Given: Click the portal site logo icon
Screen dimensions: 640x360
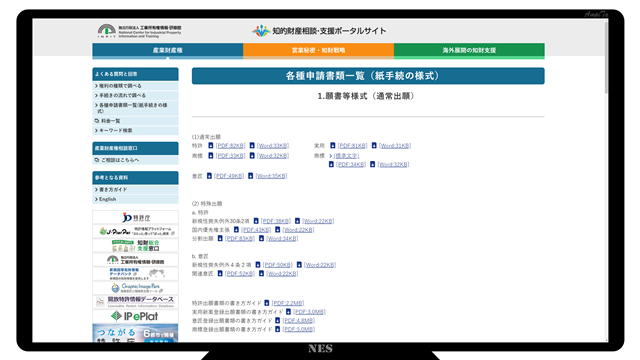Looking at the screenshot, I should click(261, 31).
